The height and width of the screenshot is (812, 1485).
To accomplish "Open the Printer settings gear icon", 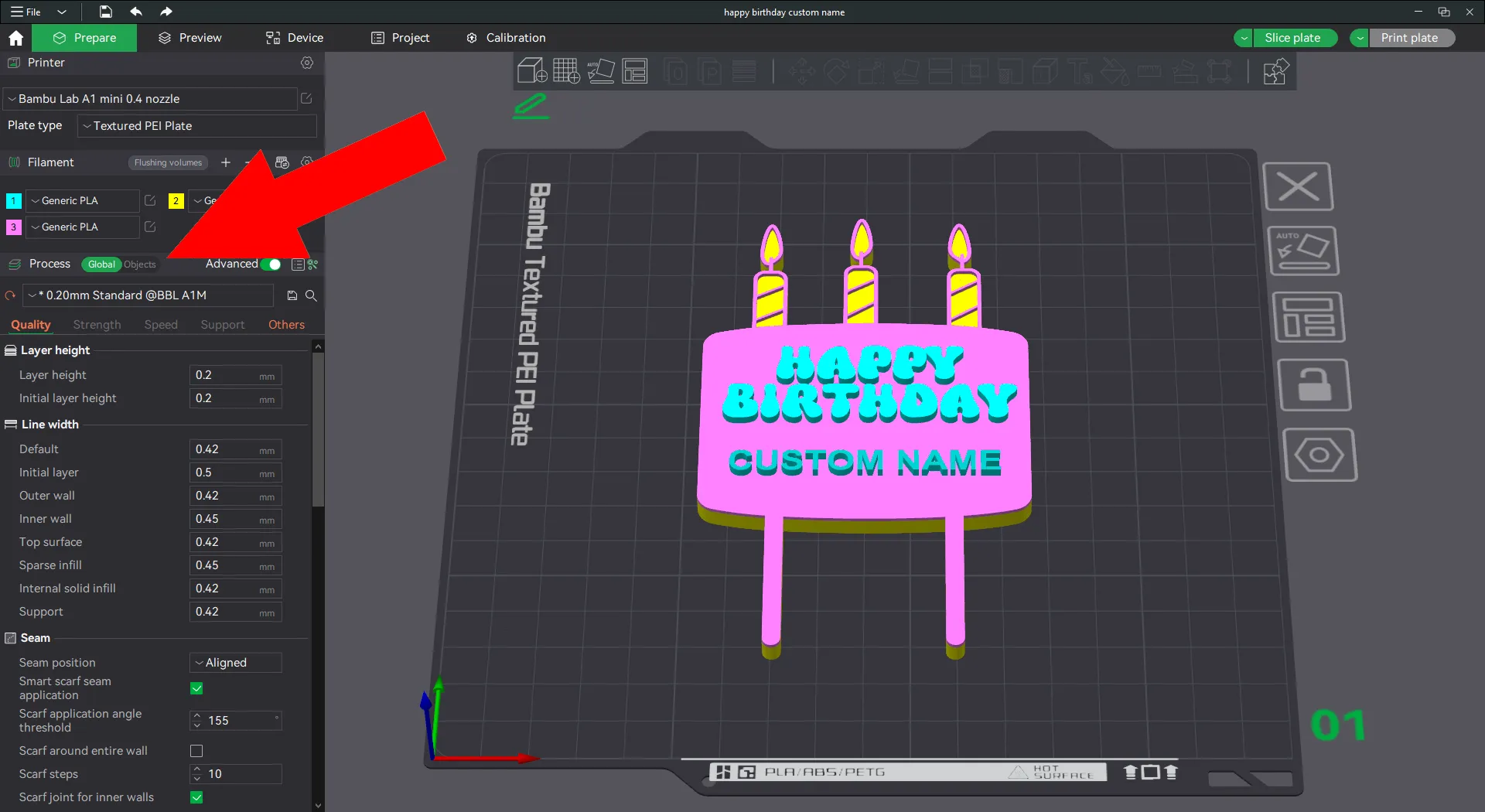I will click(307, 63).
